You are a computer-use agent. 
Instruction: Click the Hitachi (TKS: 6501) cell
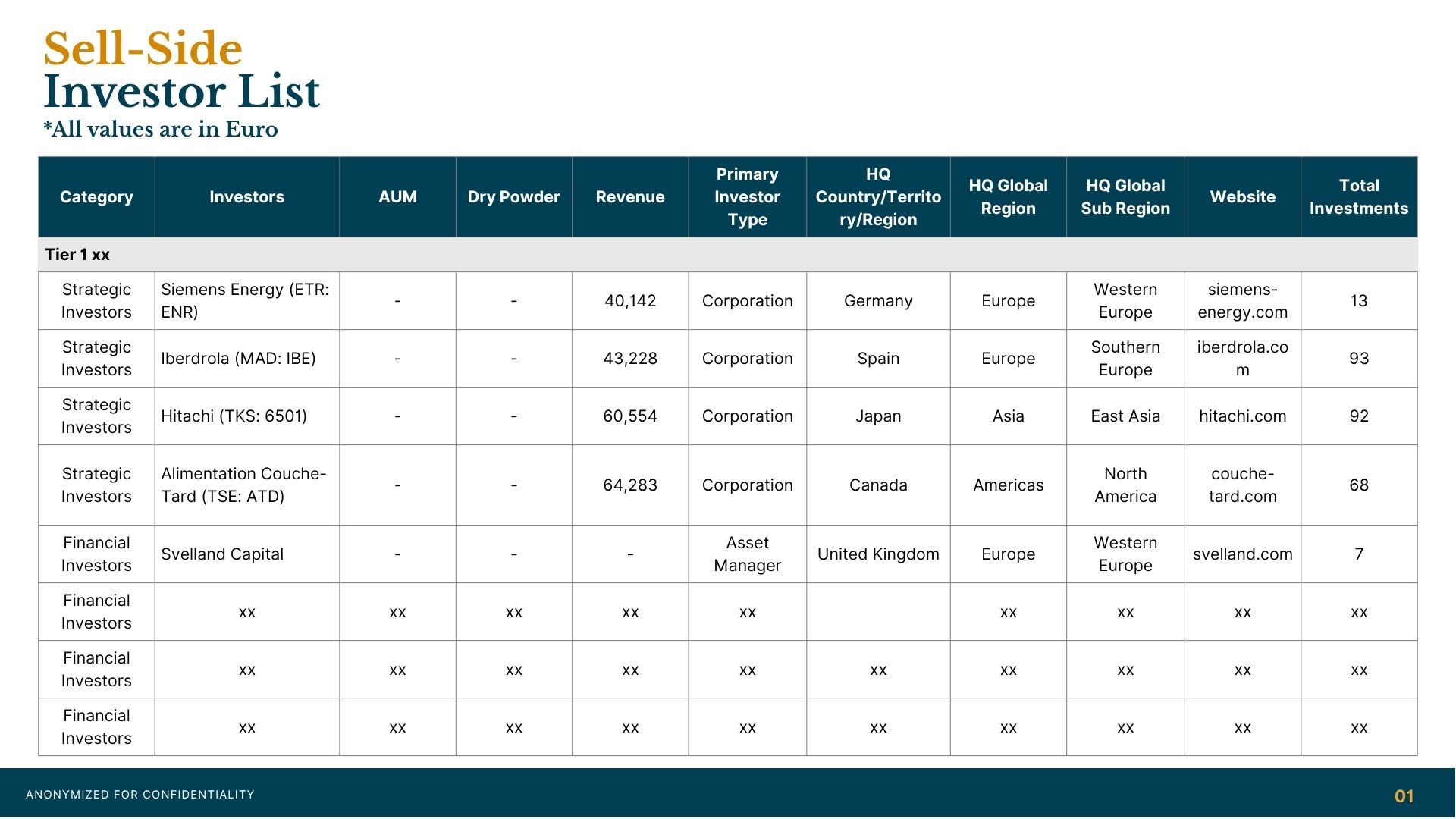coord(247,416)
